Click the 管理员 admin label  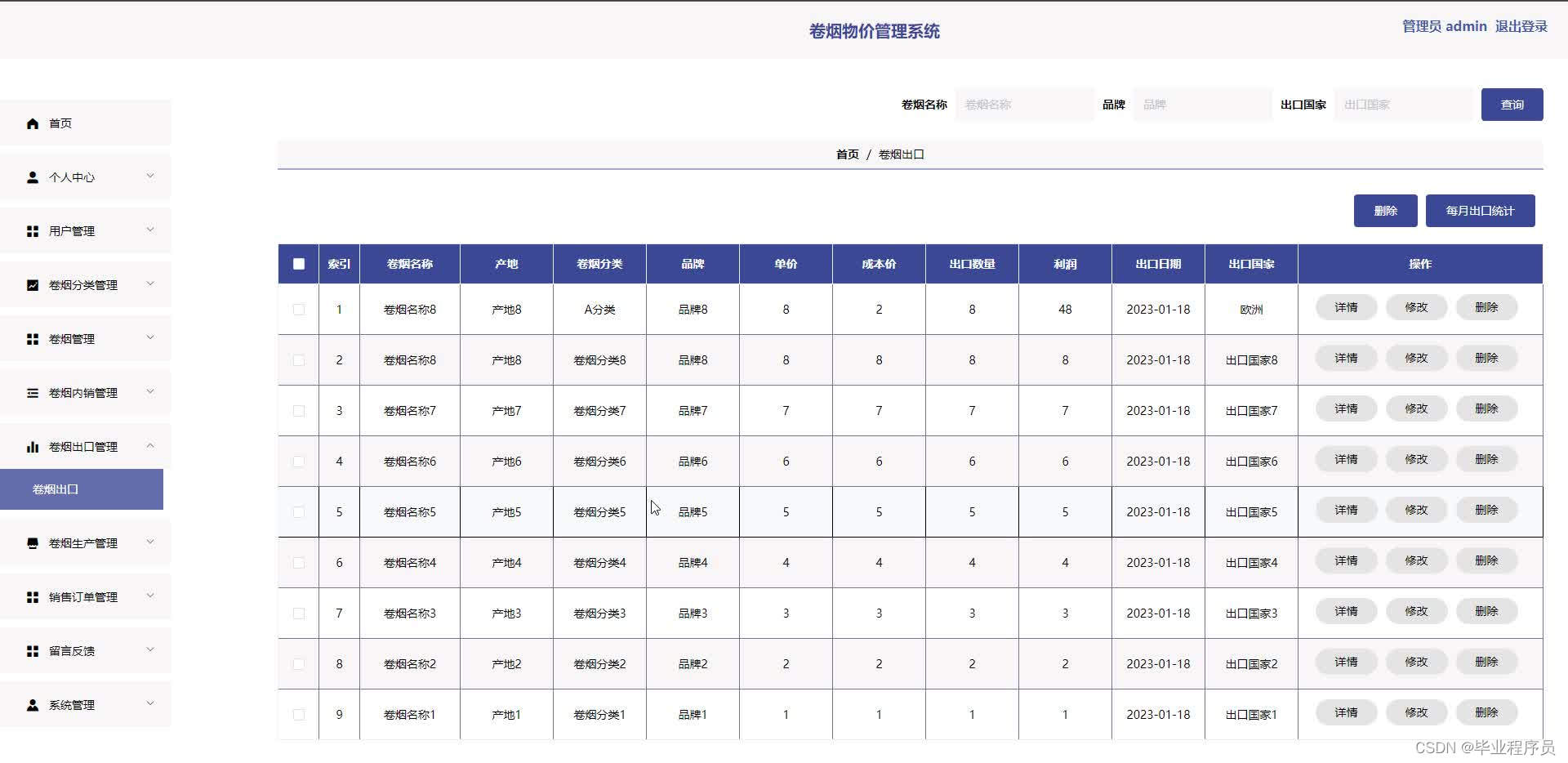1444,26
